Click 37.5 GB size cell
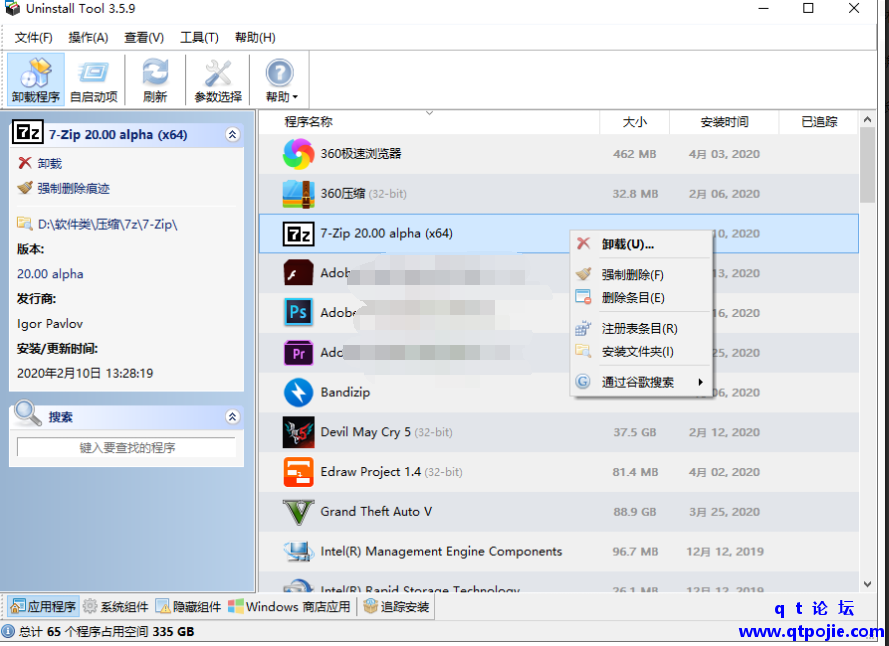 click(634, 432)
